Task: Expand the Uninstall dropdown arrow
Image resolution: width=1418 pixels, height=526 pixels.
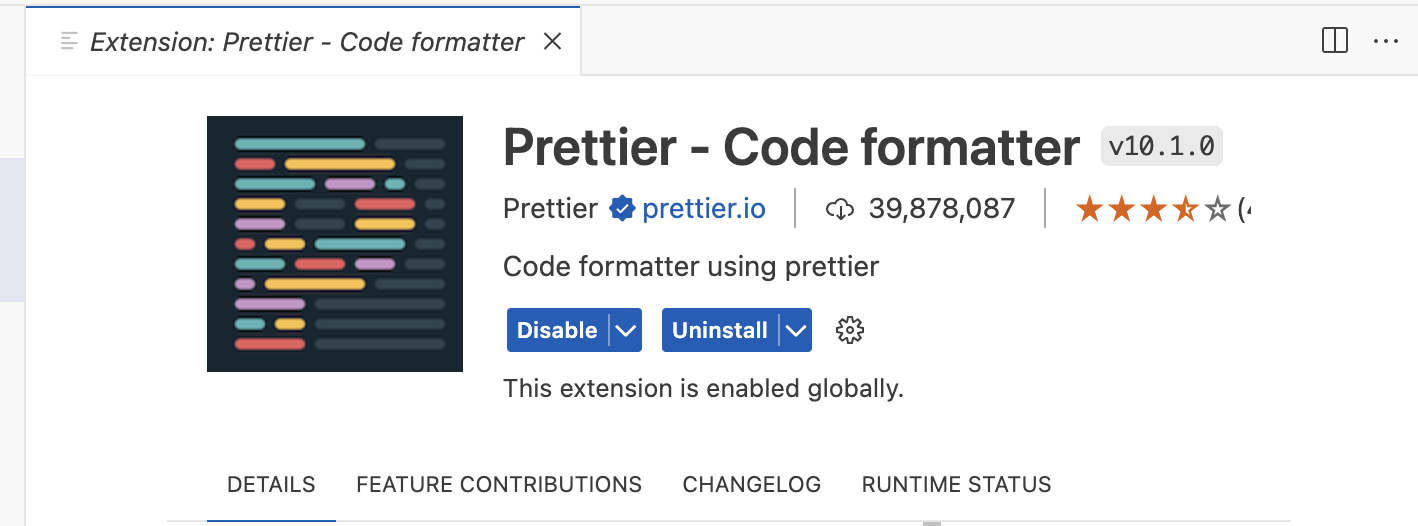Action: 796,330
